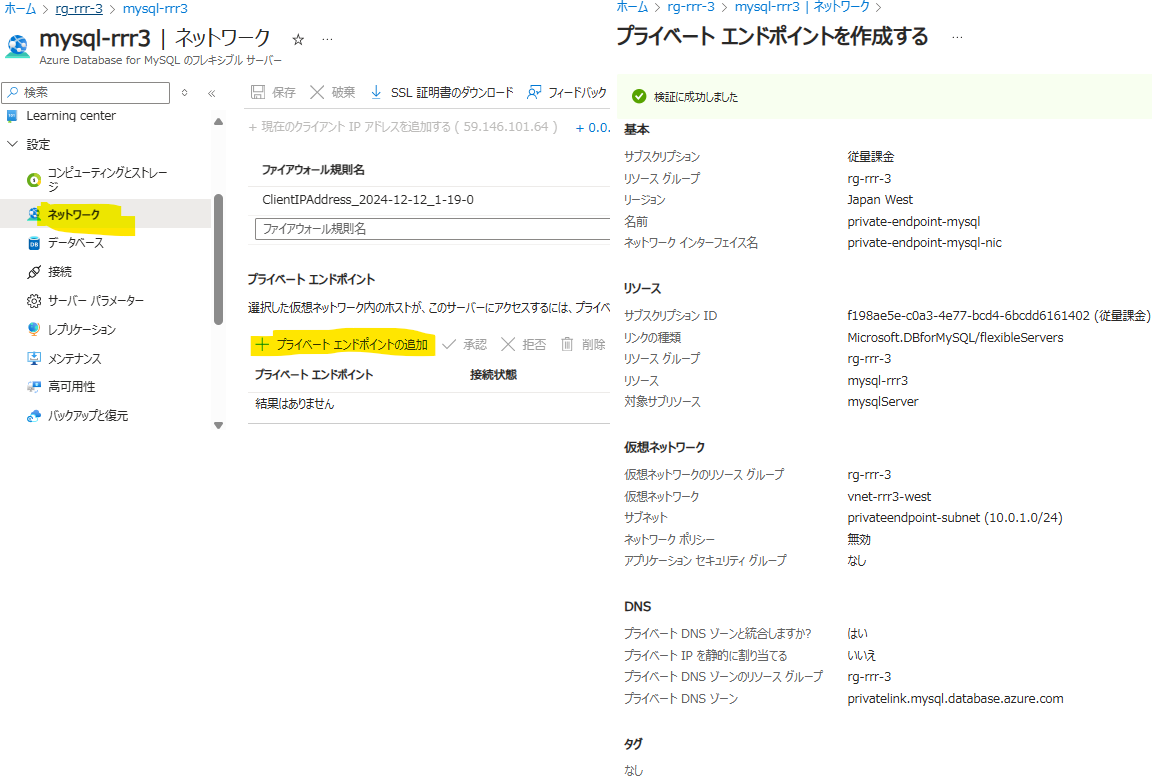The height and width of the screenshot is (780, 1155).
Task: Click sidebar scrollbar down arrow
Action: tap(218, 426)
